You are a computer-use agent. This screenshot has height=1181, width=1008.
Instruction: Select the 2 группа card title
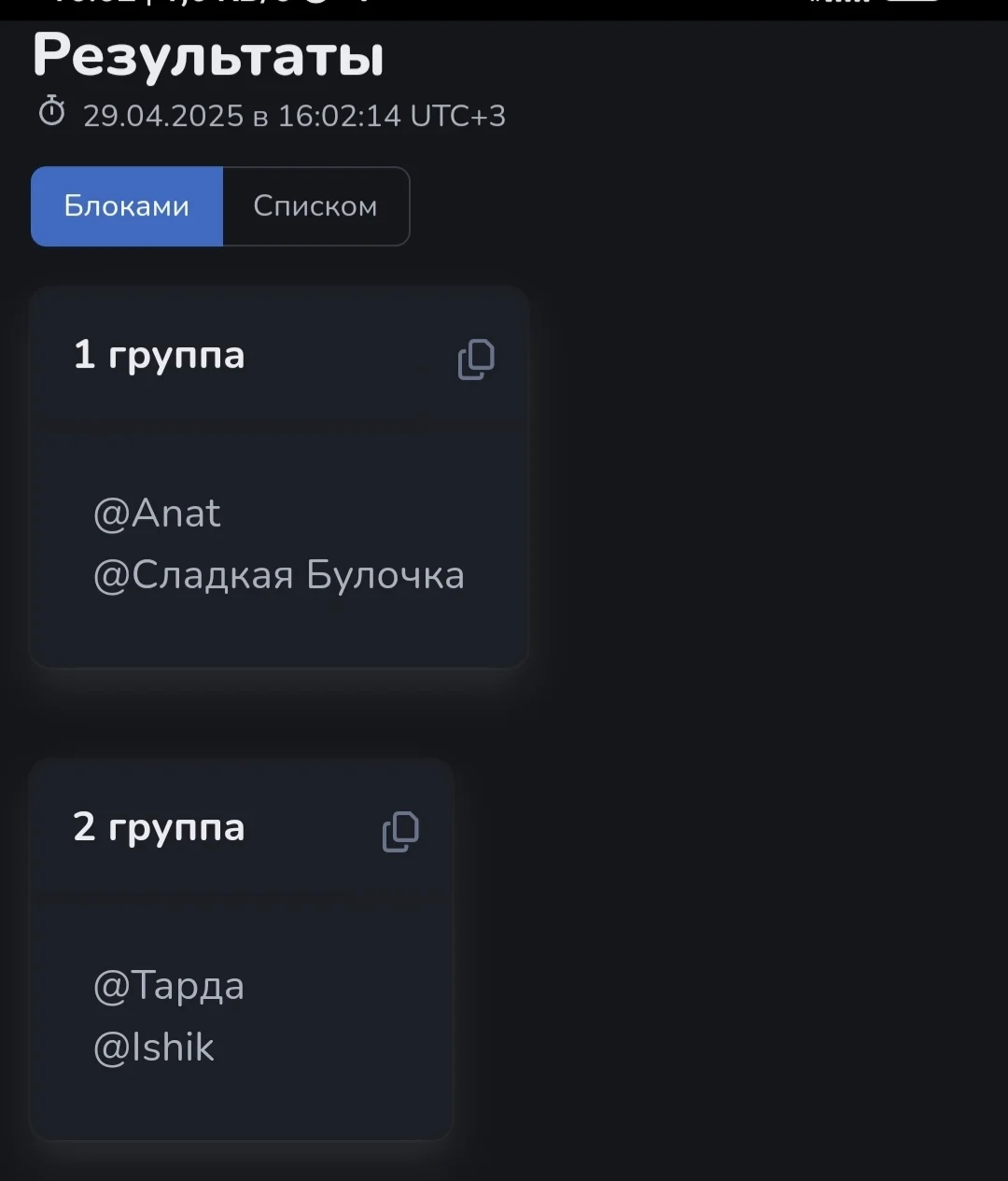click(x=159, y=827)
